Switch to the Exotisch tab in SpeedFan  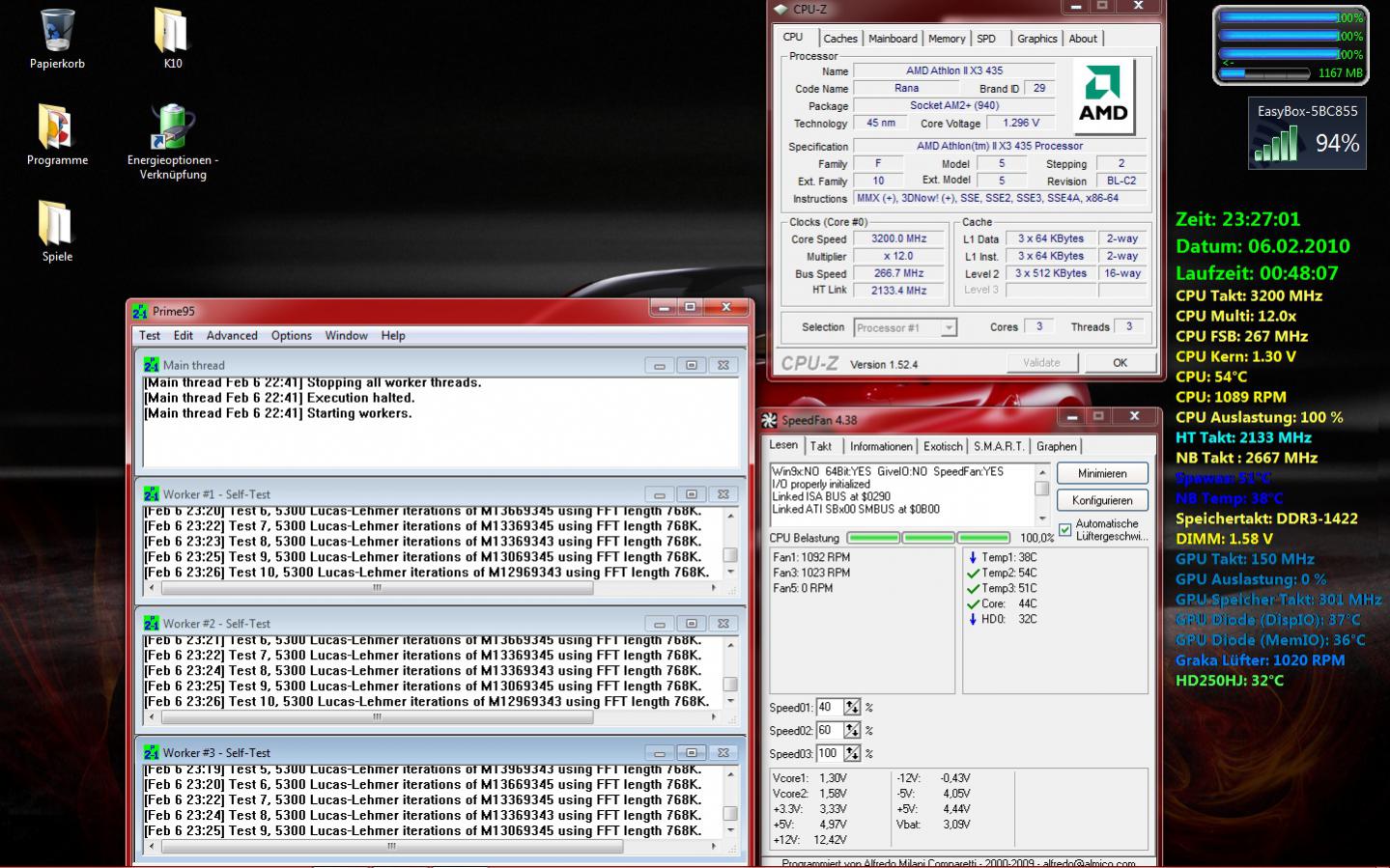pyautogui.click(x=943, y=446)
